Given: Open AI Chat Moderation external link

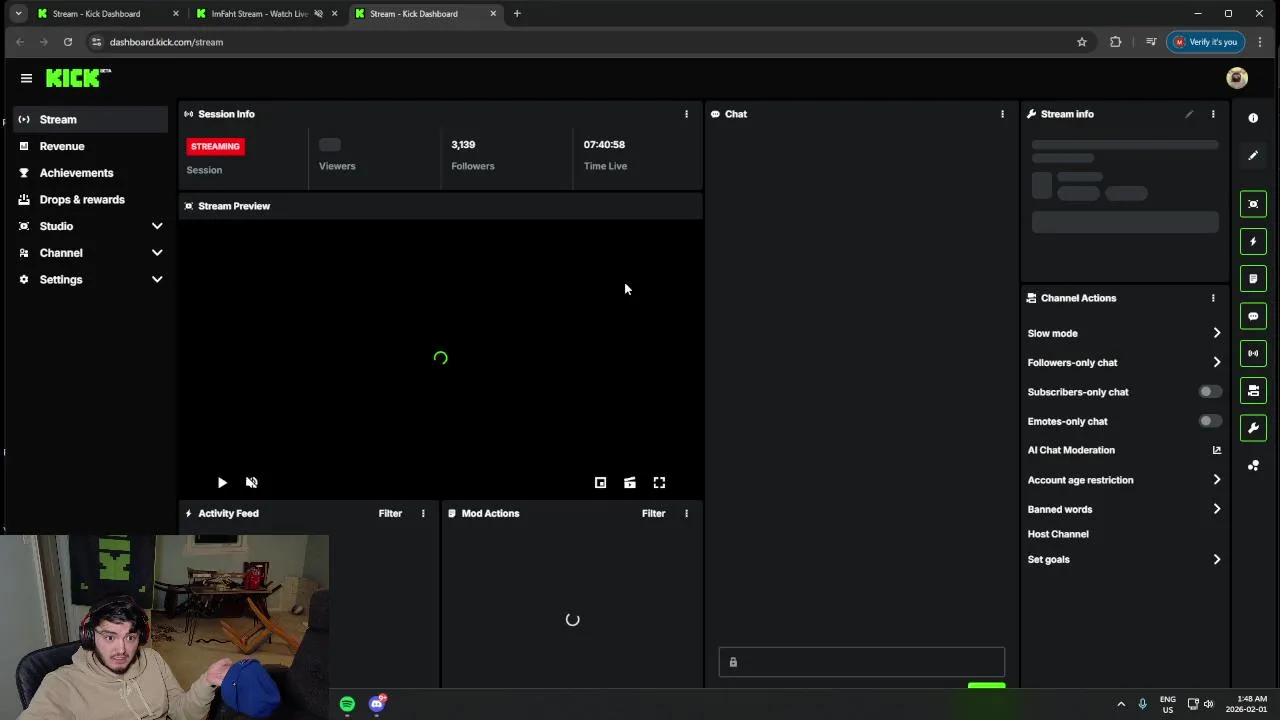Looking at the screenshot, I should [x=1217, y=450].
